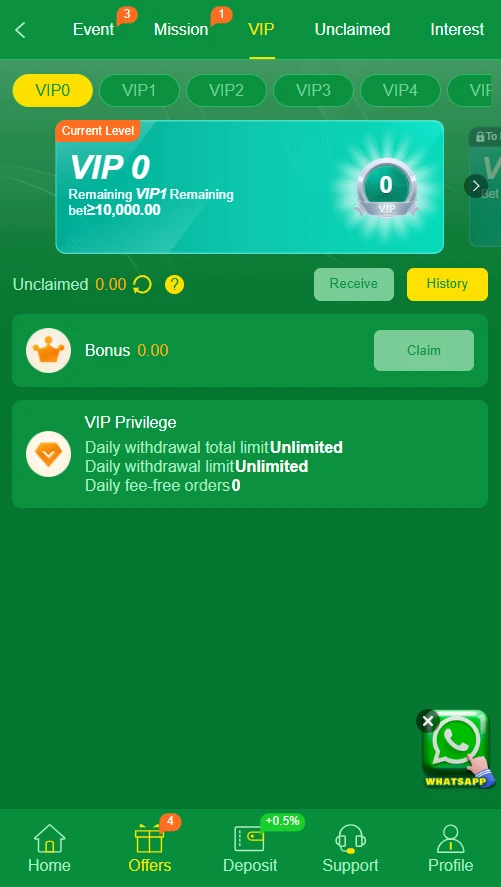Open the Unclaimed tab
The width and height of the screenshot is (501, 887).
tap(352, 29)
